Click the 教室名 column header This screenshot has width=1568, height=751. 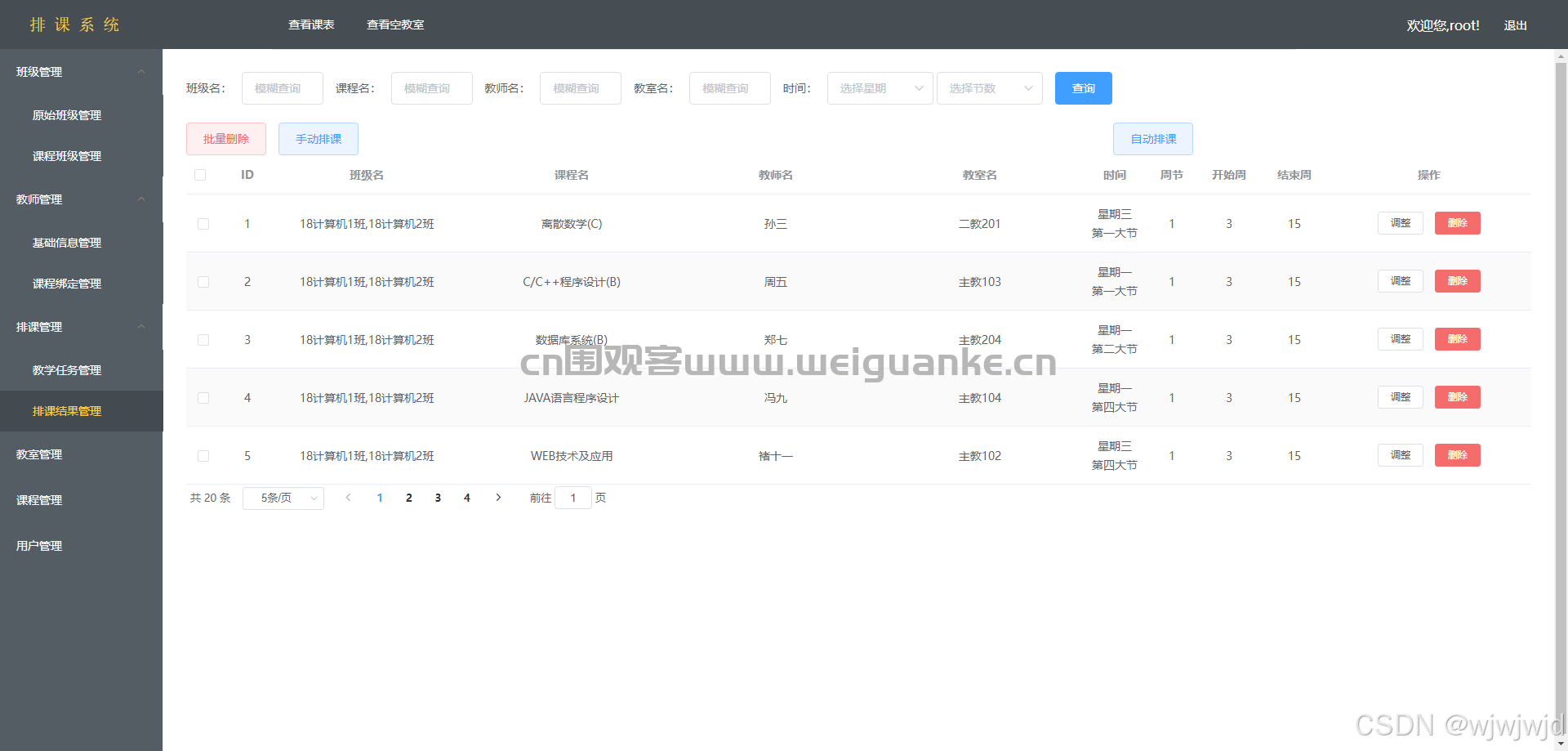pos(980,175)
